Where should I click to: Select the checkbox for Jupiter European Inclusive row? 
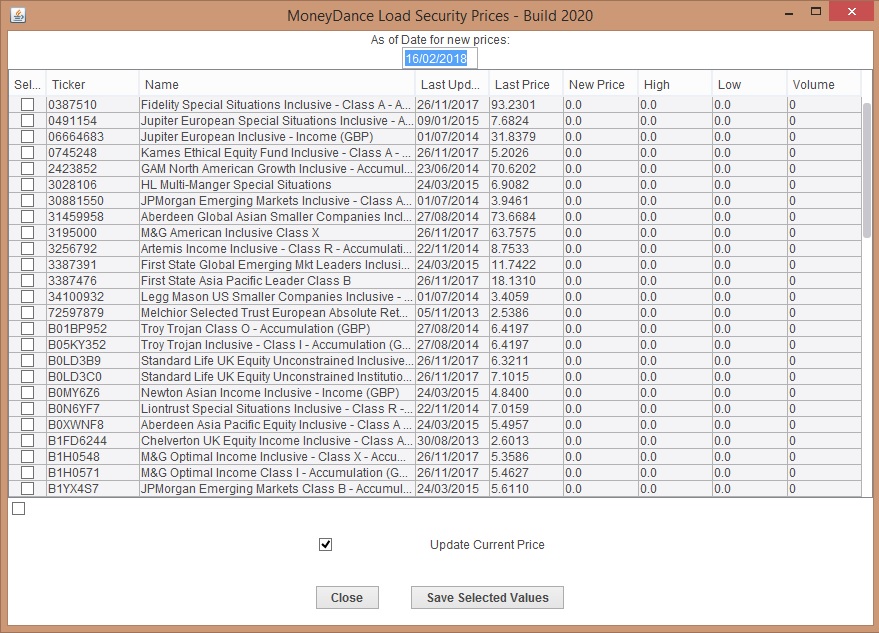[x=27, y=137]
